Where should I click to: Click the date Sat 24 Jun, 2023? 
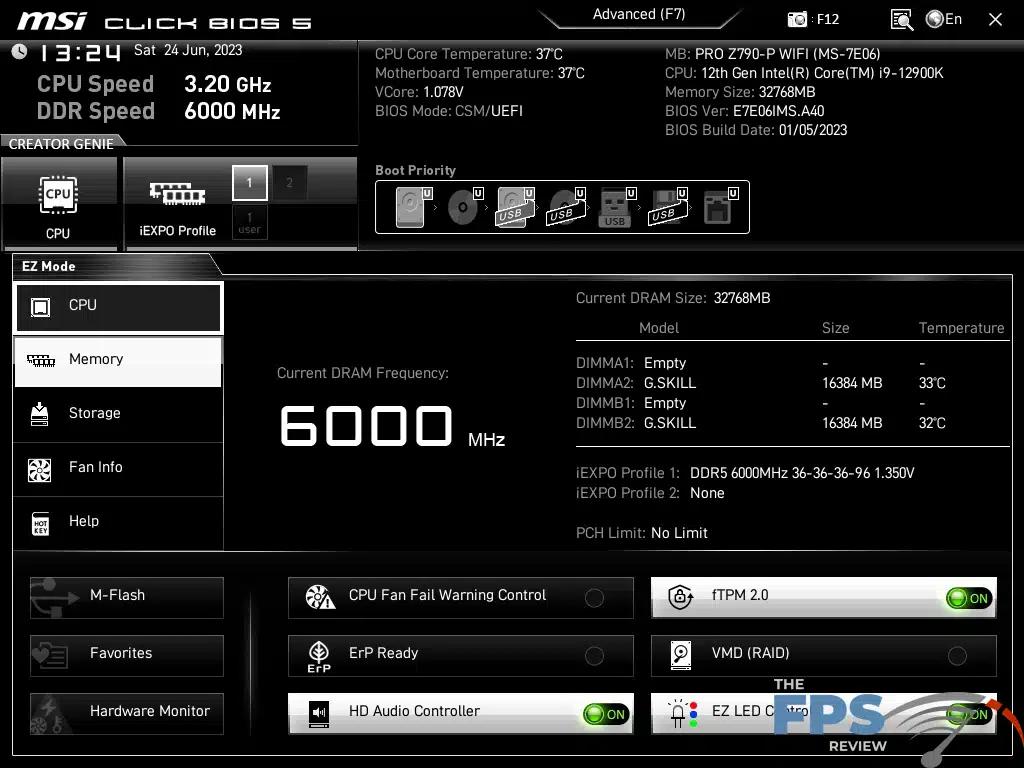[188, 50]
